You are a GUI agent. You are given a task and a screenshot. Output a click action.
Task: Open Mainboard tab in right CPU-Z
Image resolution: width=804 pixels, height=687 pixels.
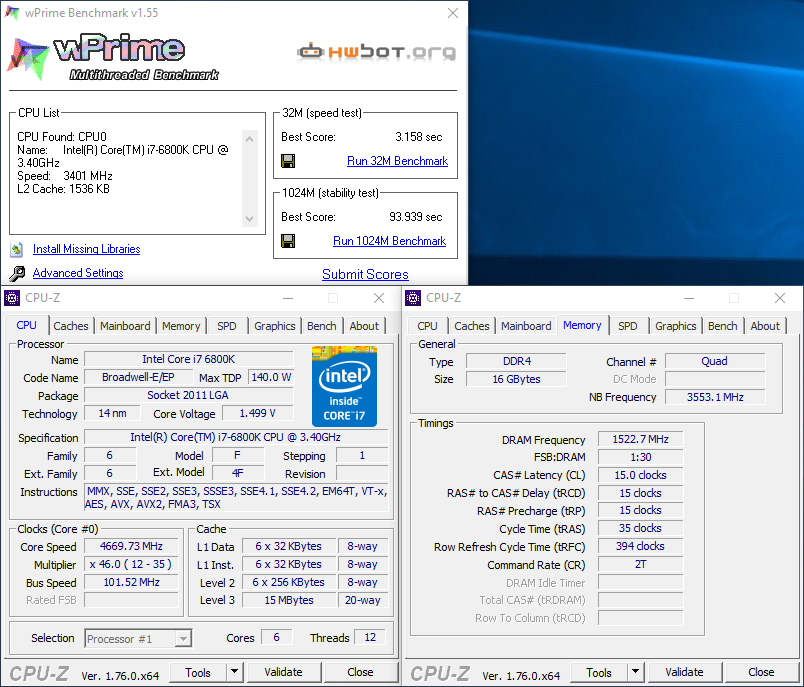tap(526, 326)
